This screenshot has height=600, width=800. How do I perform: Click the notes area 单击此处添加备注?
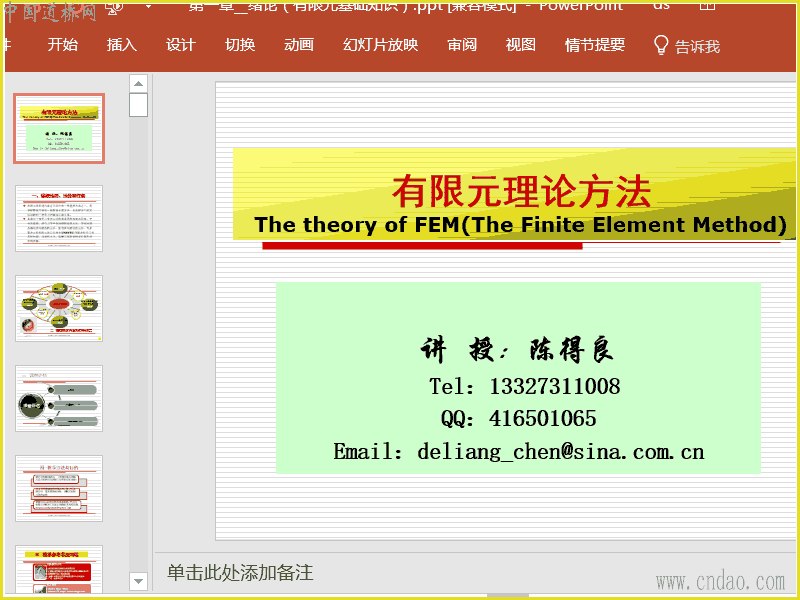[240, 572]
